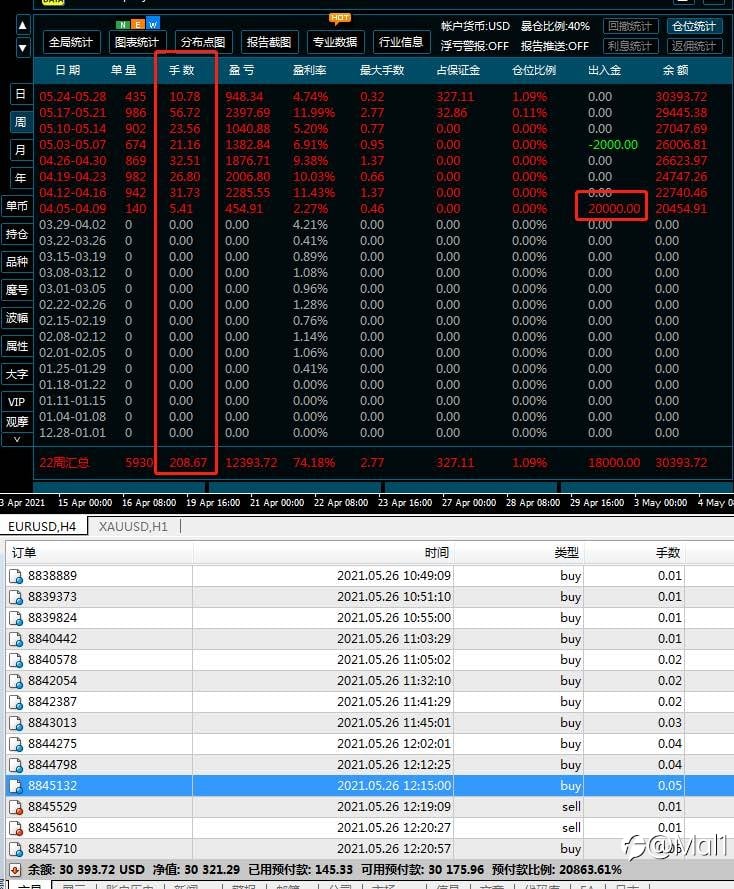Toggle the 月 monthly period view
The height and width of the screenshot is (889, 734).
click(20, 150)
